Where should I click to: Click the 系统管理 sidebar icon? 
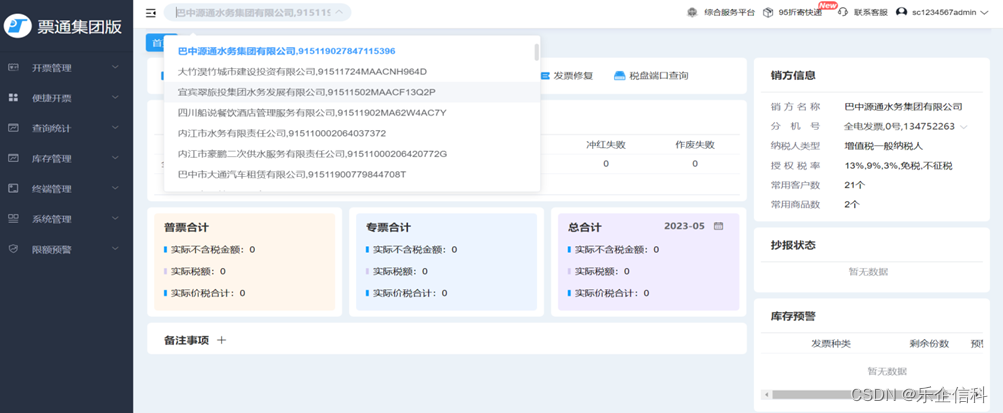pyautogui.click(x=13, y=219)
